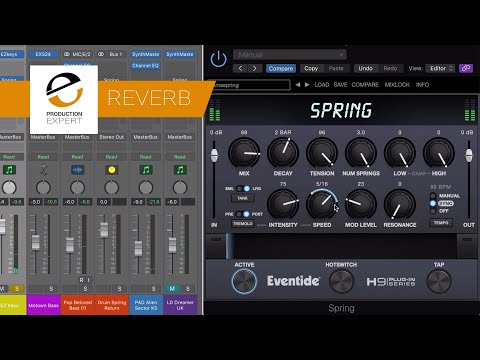480x360 pixels.
Task: Click the TAP footswitch
Action: [x=439, y=281]
